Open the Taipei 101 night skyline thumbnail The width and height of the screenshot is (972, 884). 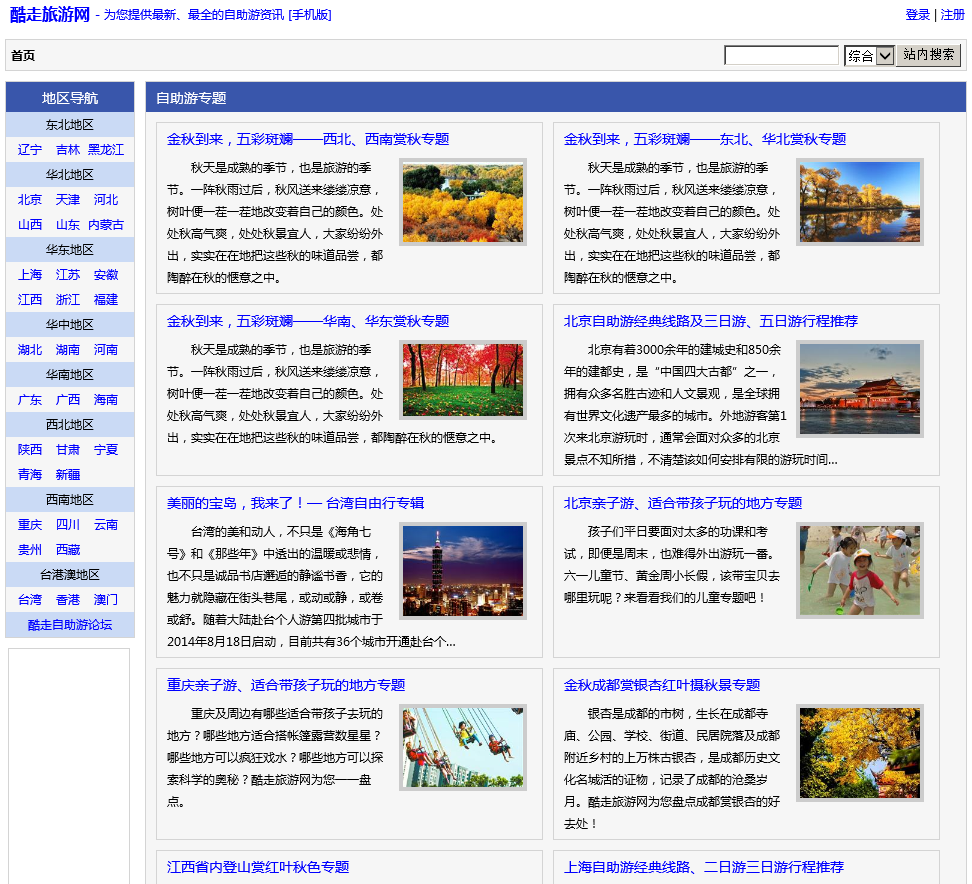462,570
